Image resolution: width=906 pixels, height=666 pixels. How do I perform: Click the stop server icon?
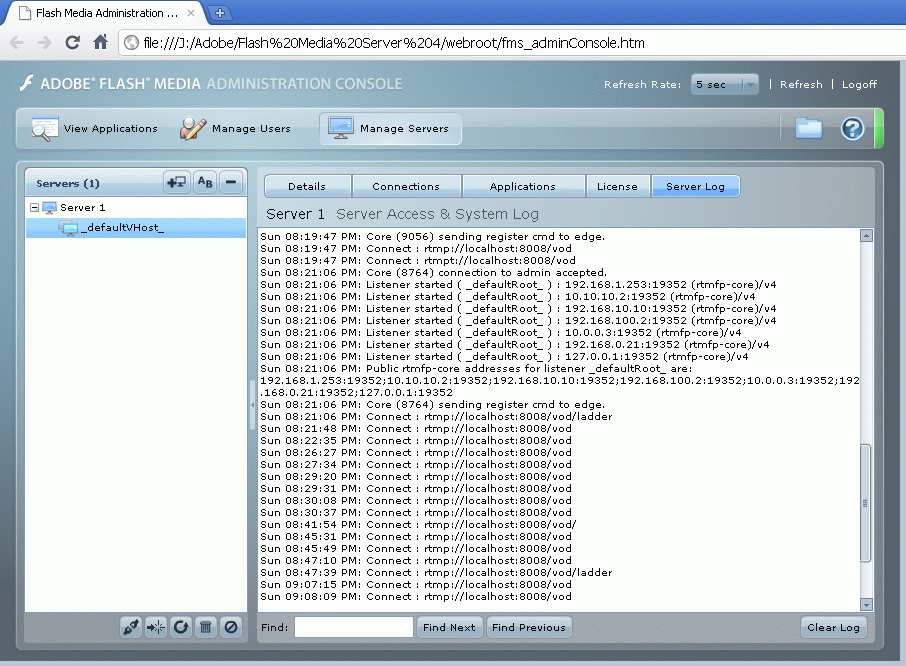point(231,627)
